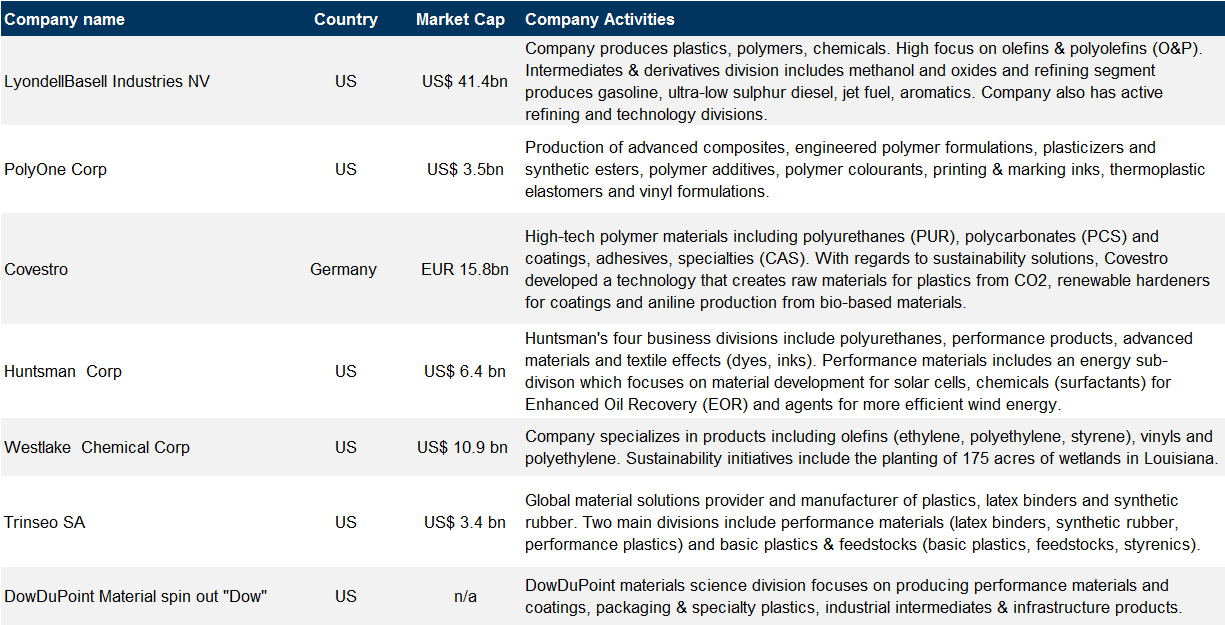Select the 'LyondellBasell Industries NV' company cell

point(107,81)
